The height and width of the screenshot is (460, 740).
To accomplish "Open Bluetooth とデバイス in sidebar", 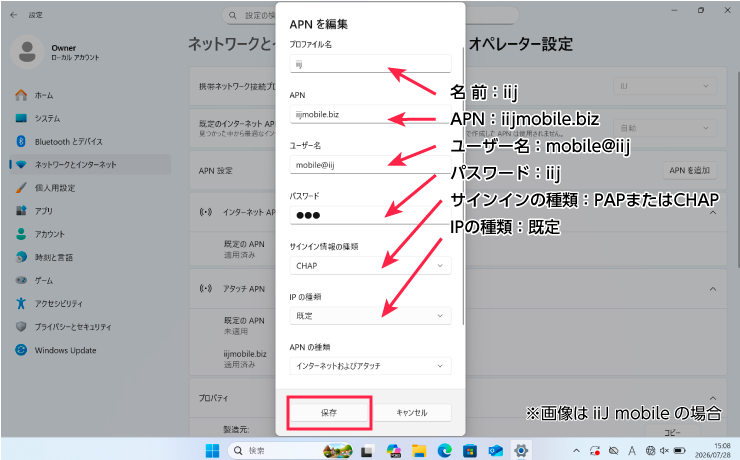I will (x=90, y=142).
